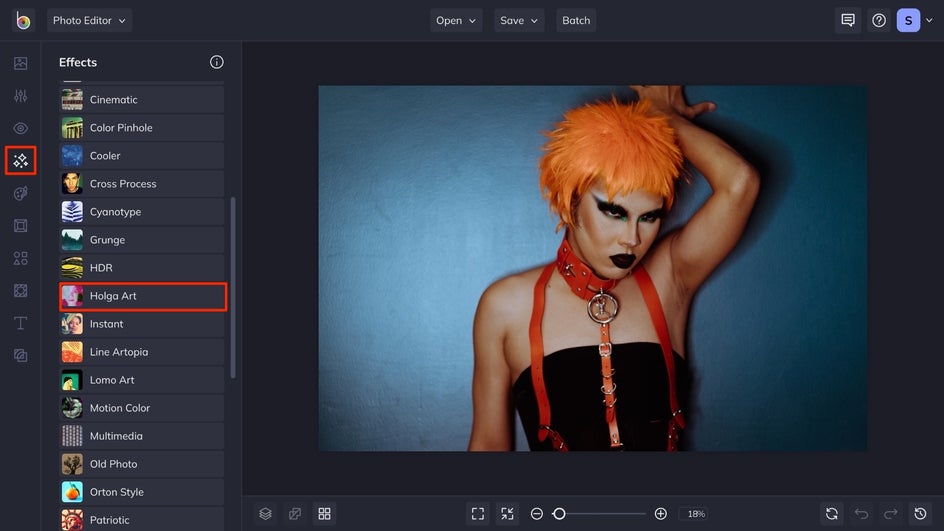Screen dimensions: 944x531
Task: Click the BeFunky logo icon
Action: tap(23, 20)
